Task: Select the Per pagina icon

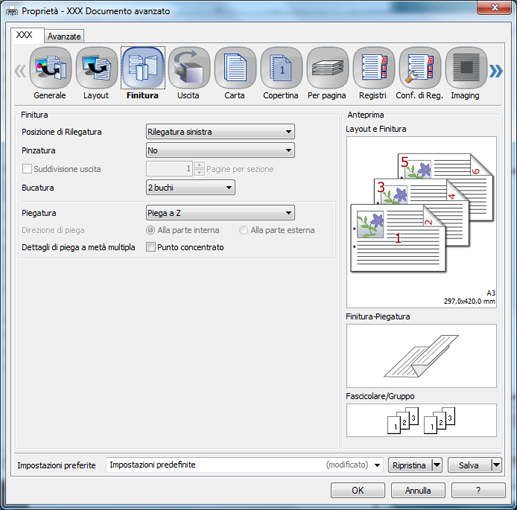Action: [327, 68]
